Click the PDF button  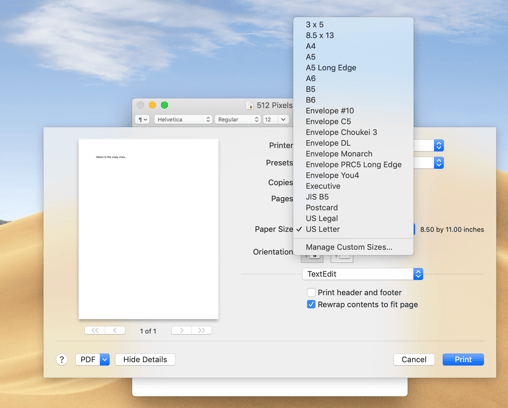(88, 359)
